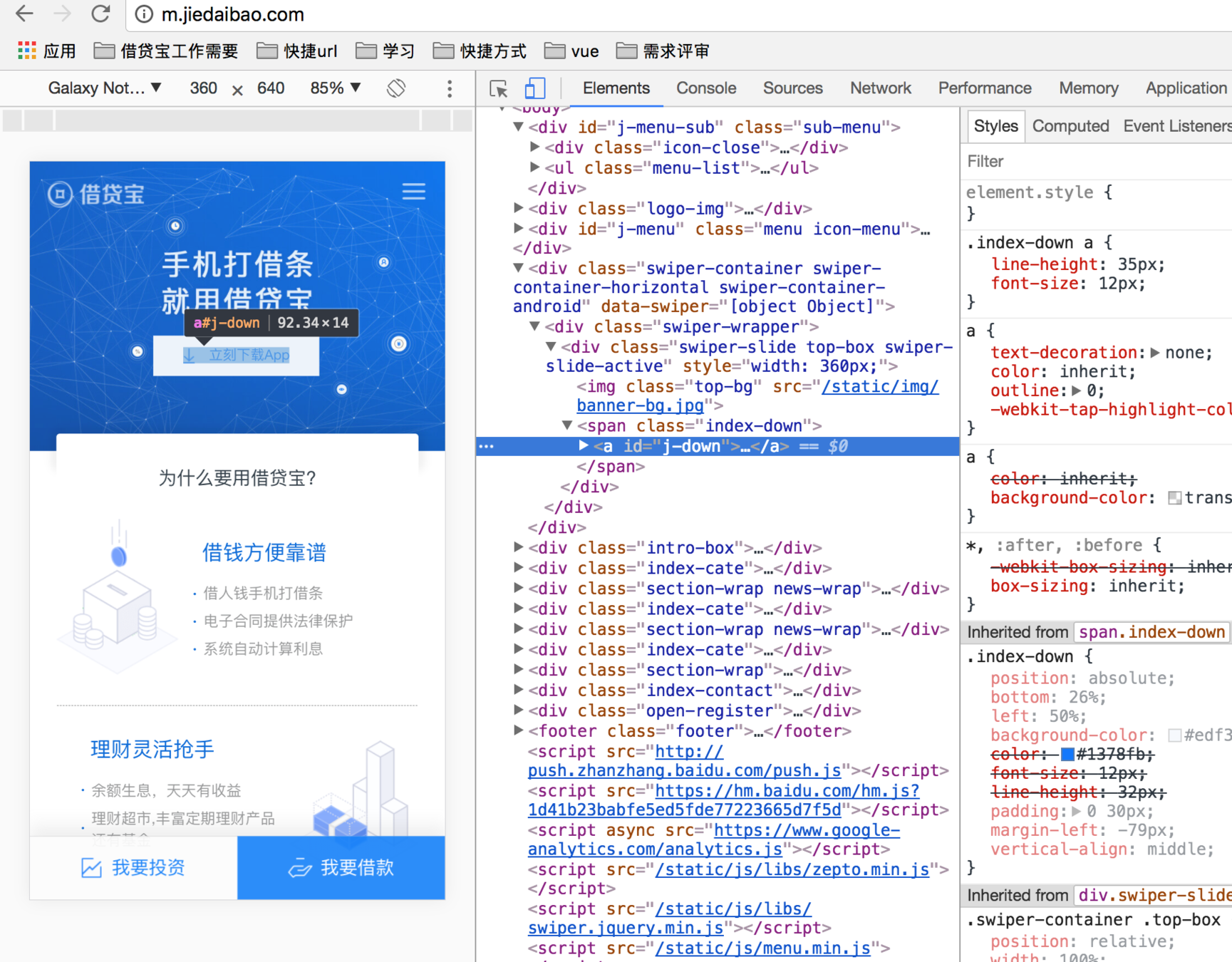Activate the inspect element picker icon
The height and width of the screenshot is (962, 1232).
point(499,88)
